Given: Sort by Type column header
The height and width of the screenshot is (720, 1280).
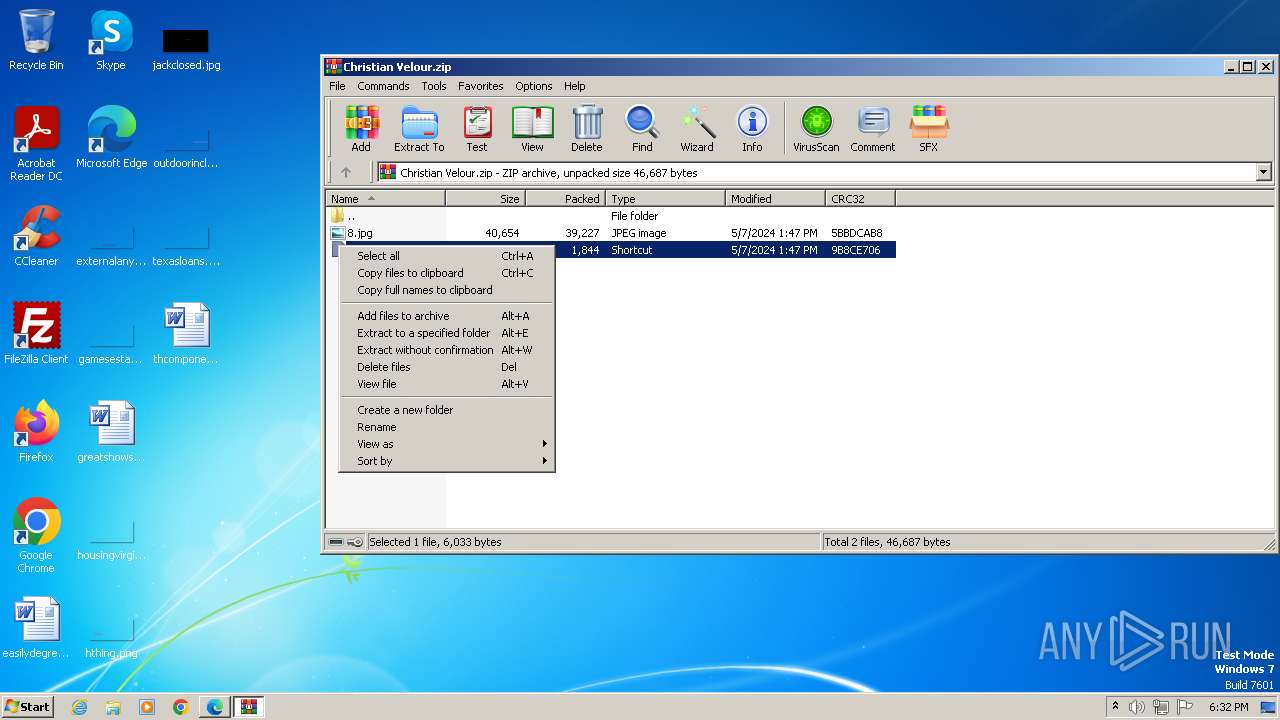Looking at the screenshot, I should 665,199.
